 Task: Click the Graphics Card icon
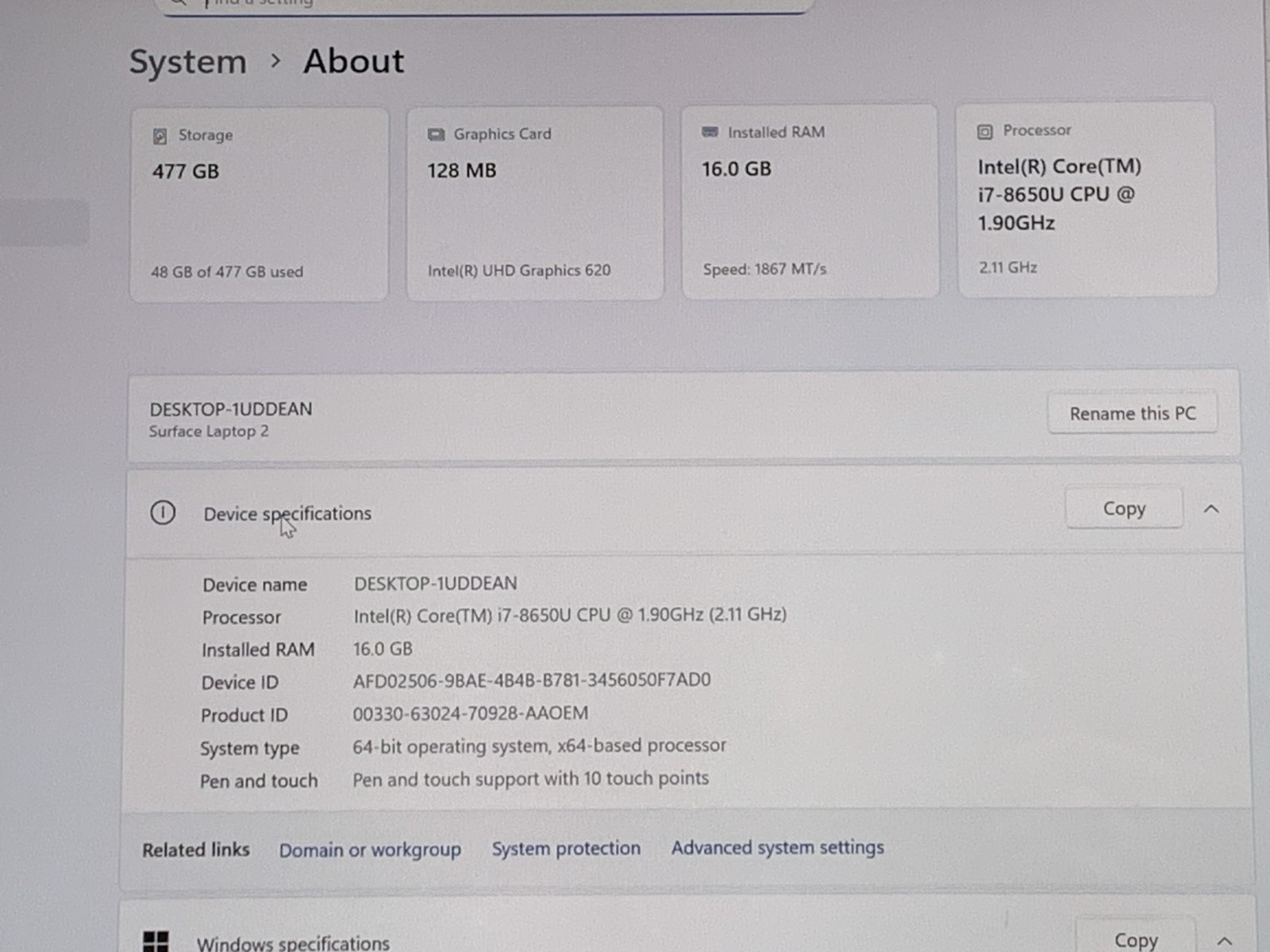[x=436, y=135]
